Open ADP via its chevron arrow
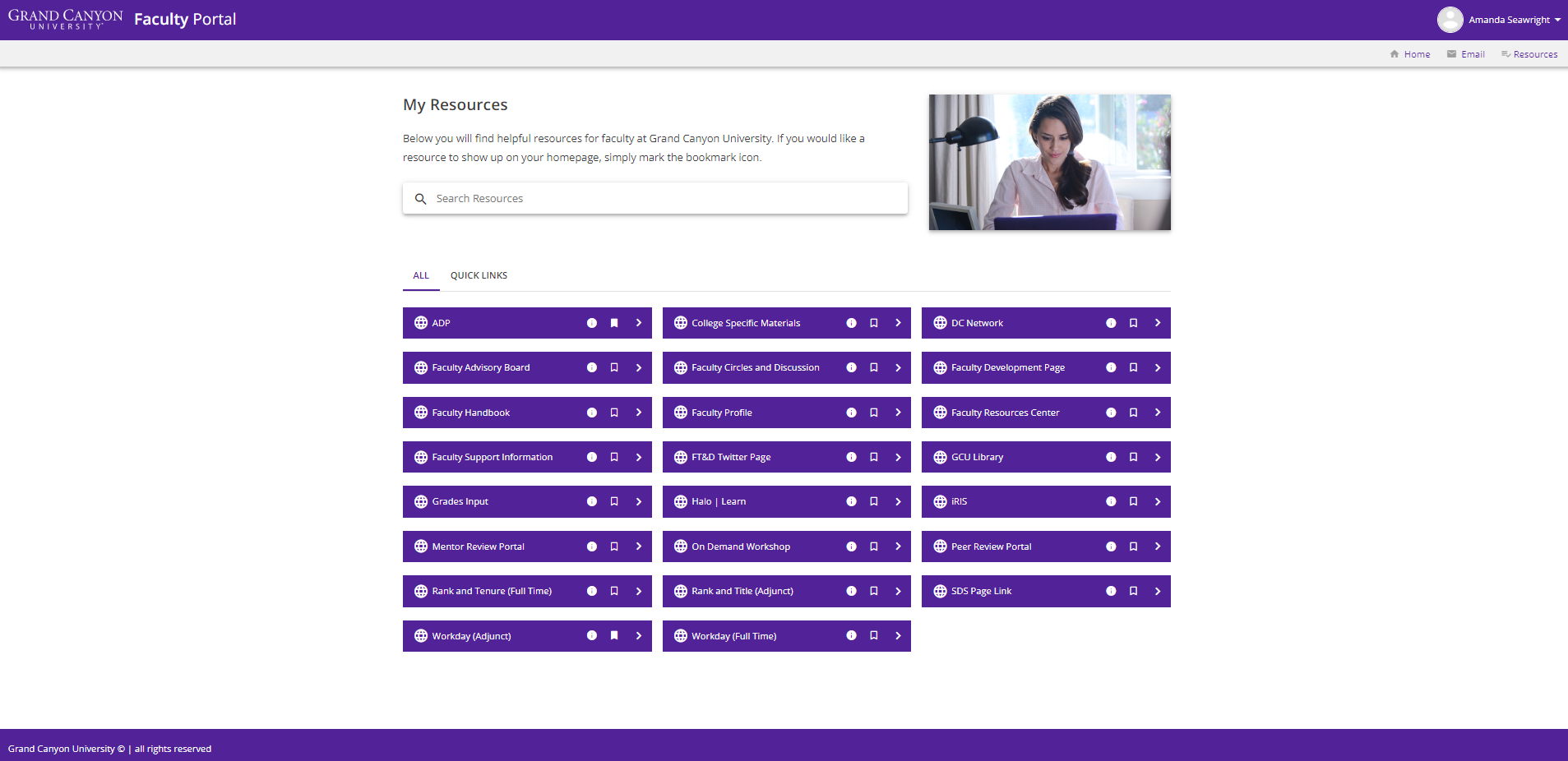This screenshot has height=761, width=1568. (x=639, y=323)
